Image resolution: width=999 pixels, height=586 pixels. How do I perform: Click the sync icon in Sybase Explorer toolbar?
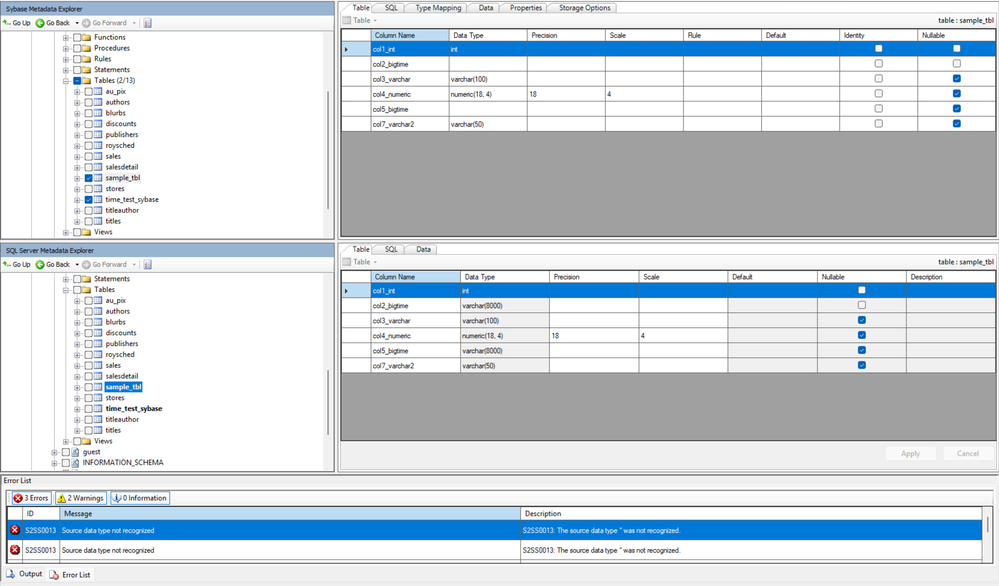point(148,23)
